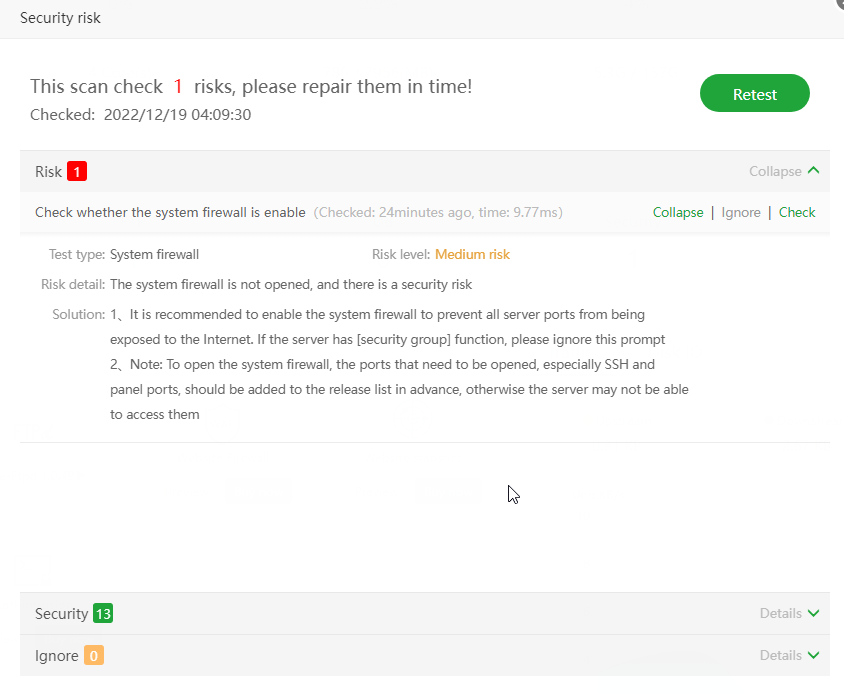This screenshot has height=694, width=844.
Task: Click the red risk count in summary
Action: click(x=178, y=87)
